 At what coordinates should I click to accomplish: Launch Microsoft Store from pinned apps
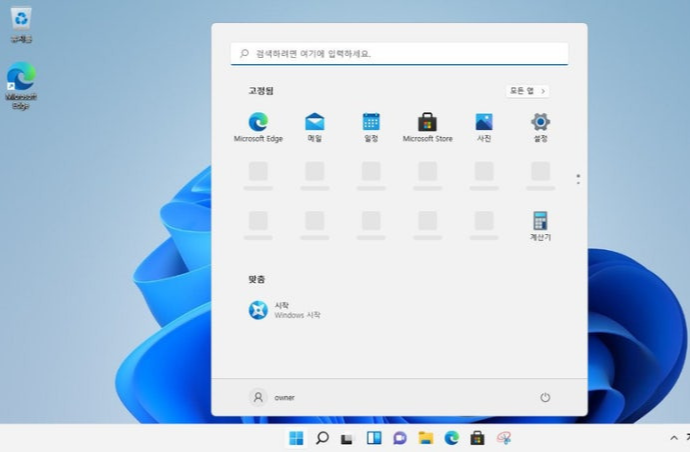point(427,127)
